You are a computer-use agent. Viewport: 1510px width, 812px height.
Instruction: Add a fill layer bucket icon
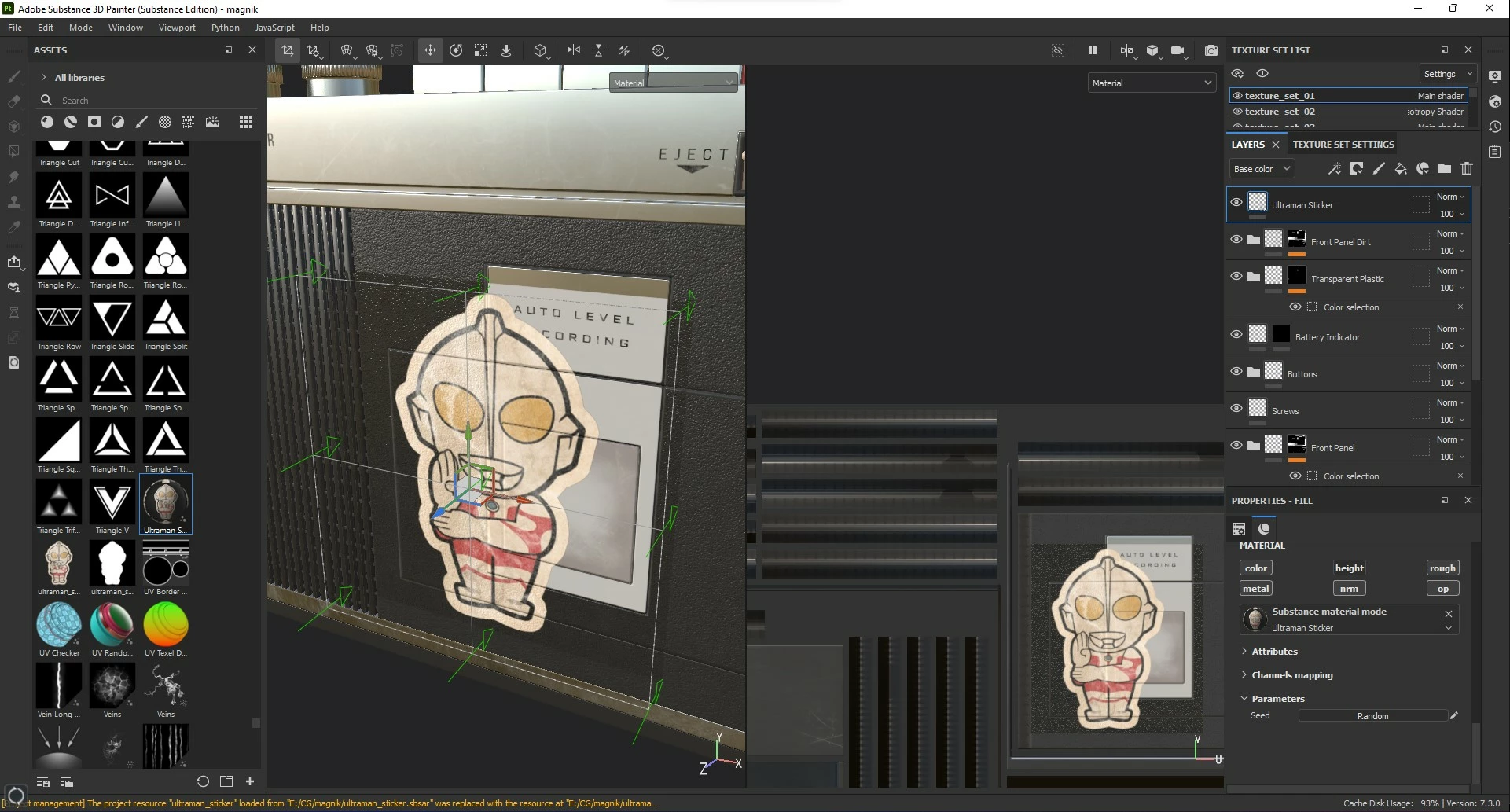pyautogui.click(x=1401, y=168)
